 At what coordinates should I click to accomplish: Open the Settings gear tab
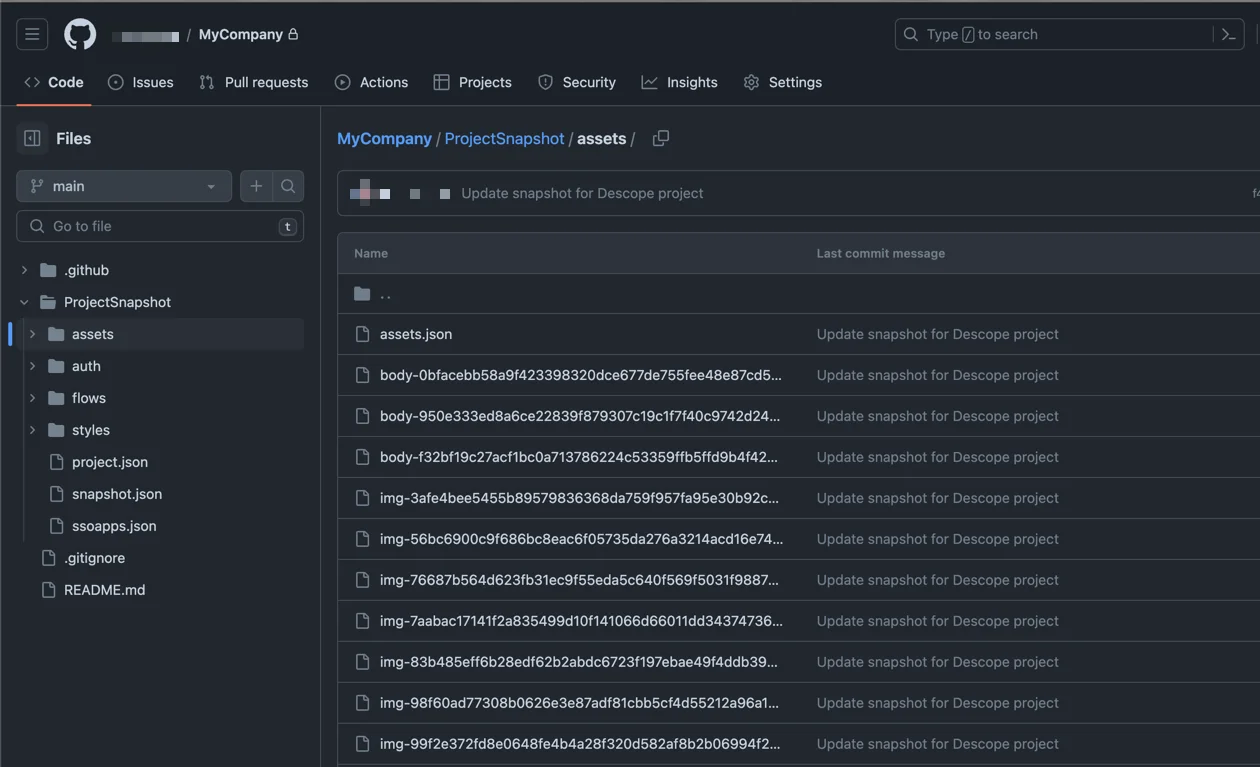click(783, 82)
